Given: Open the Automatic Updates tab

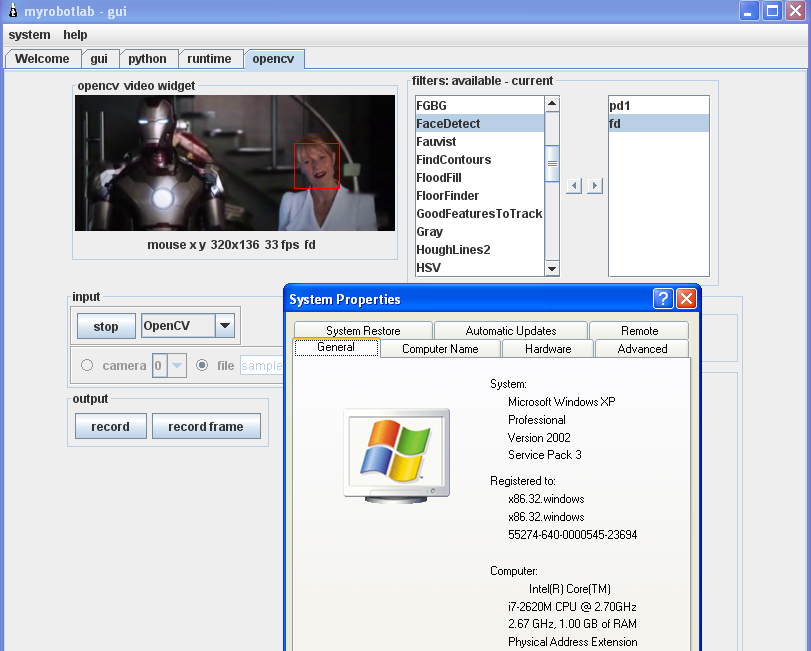Looking at the screenshot, I should pyautogui.click(x=510, y=330).
